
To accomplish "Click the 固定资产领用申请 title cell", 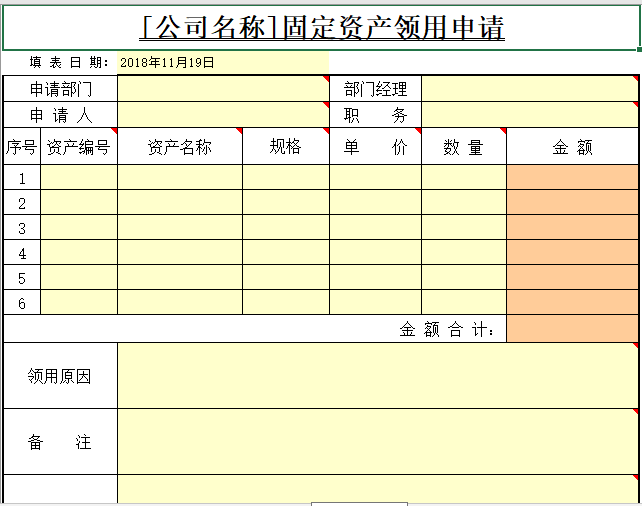I will pos(322,27).
